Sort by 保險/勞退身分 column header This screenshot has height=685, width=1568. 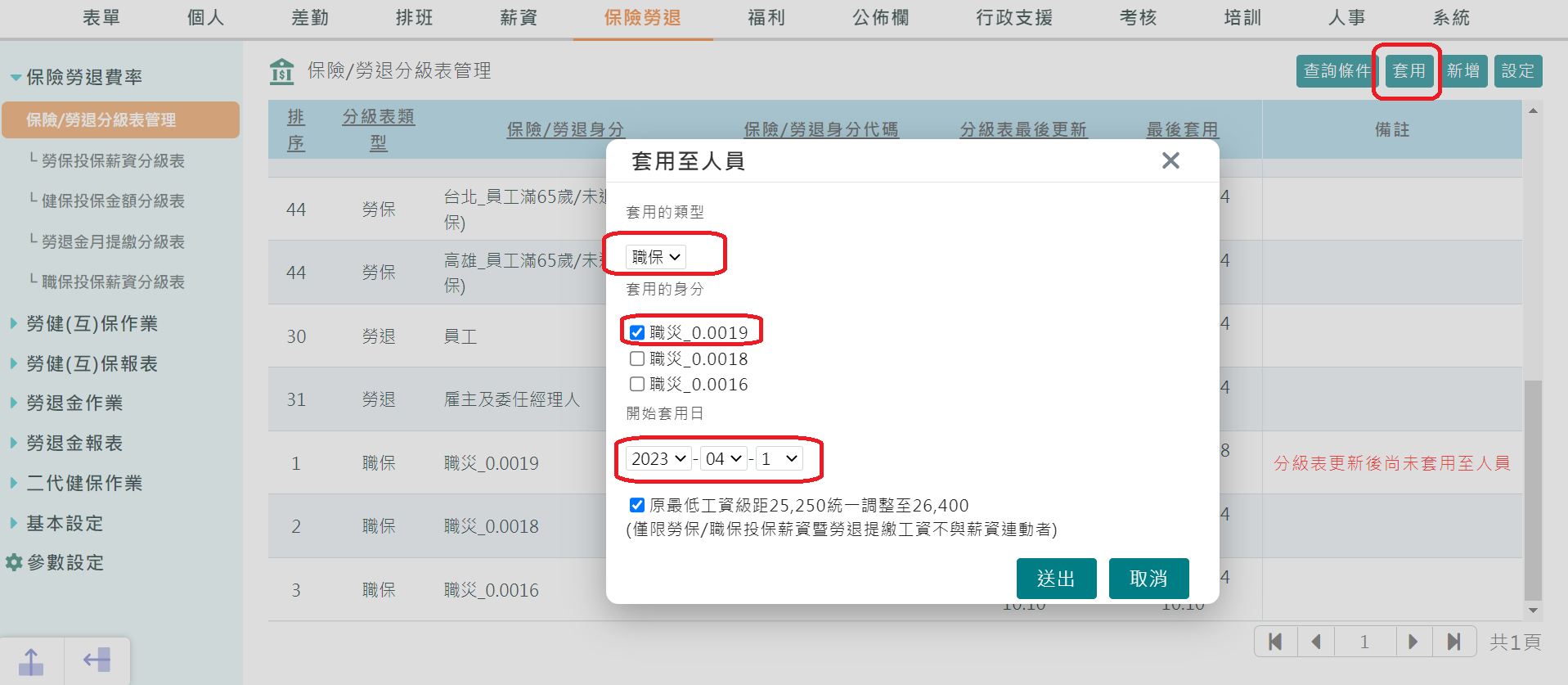pyautogui.click(x=565, y=129)
